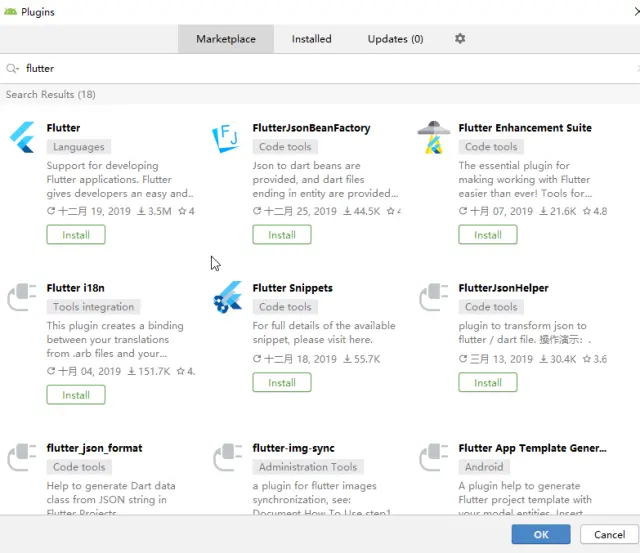Install the Flutter Enhancement Suite plugin
Image resolution: width=640 pixels, height=553 pixels.
488,235
